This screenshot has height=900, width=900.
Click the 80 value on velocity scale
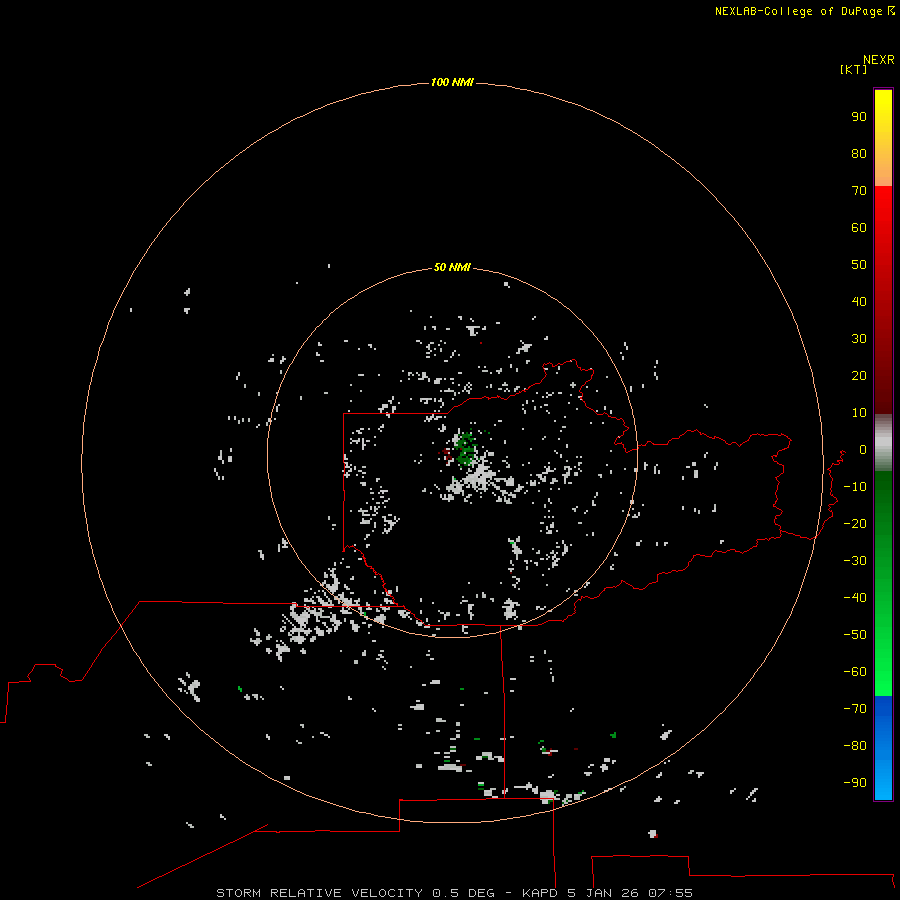click(859, 154)
